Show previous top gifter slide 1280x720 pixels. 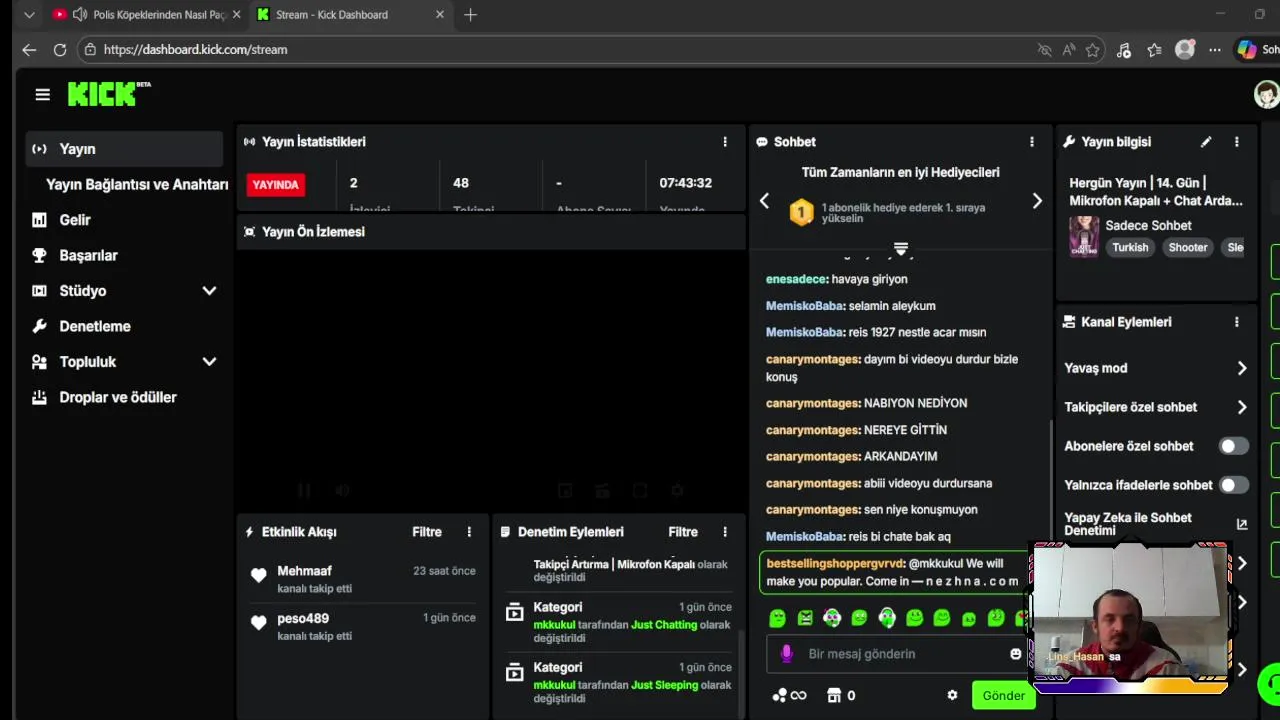tap(764, 201)
